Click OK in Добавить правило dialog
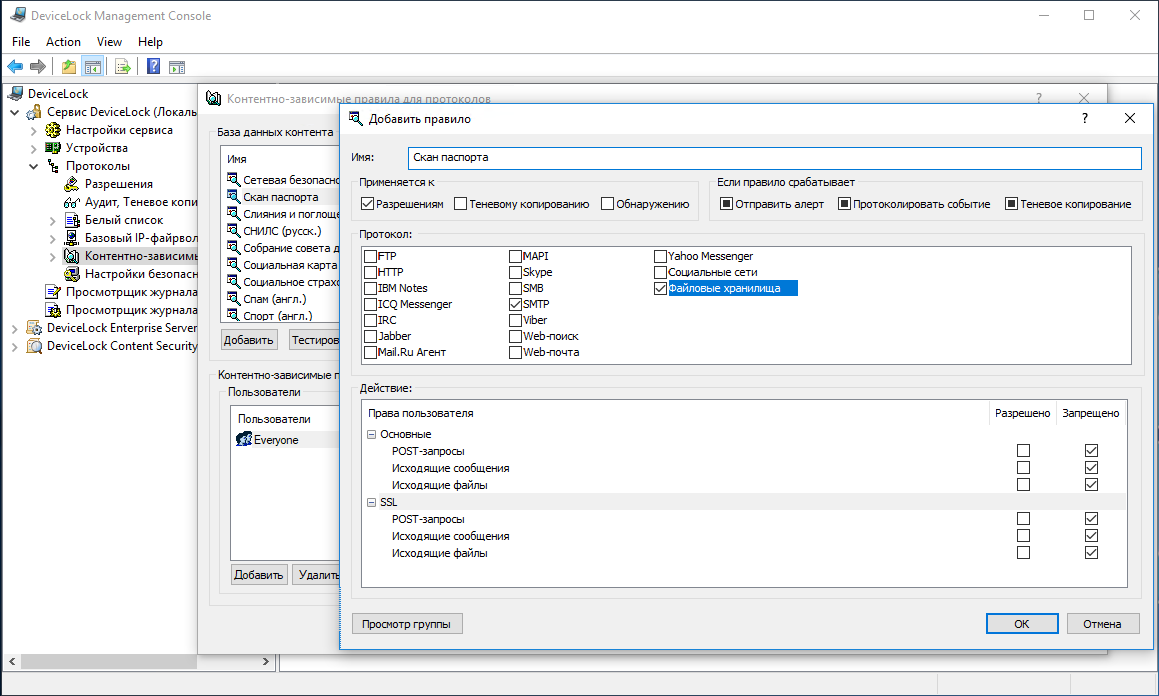 tap(1022, 624)
